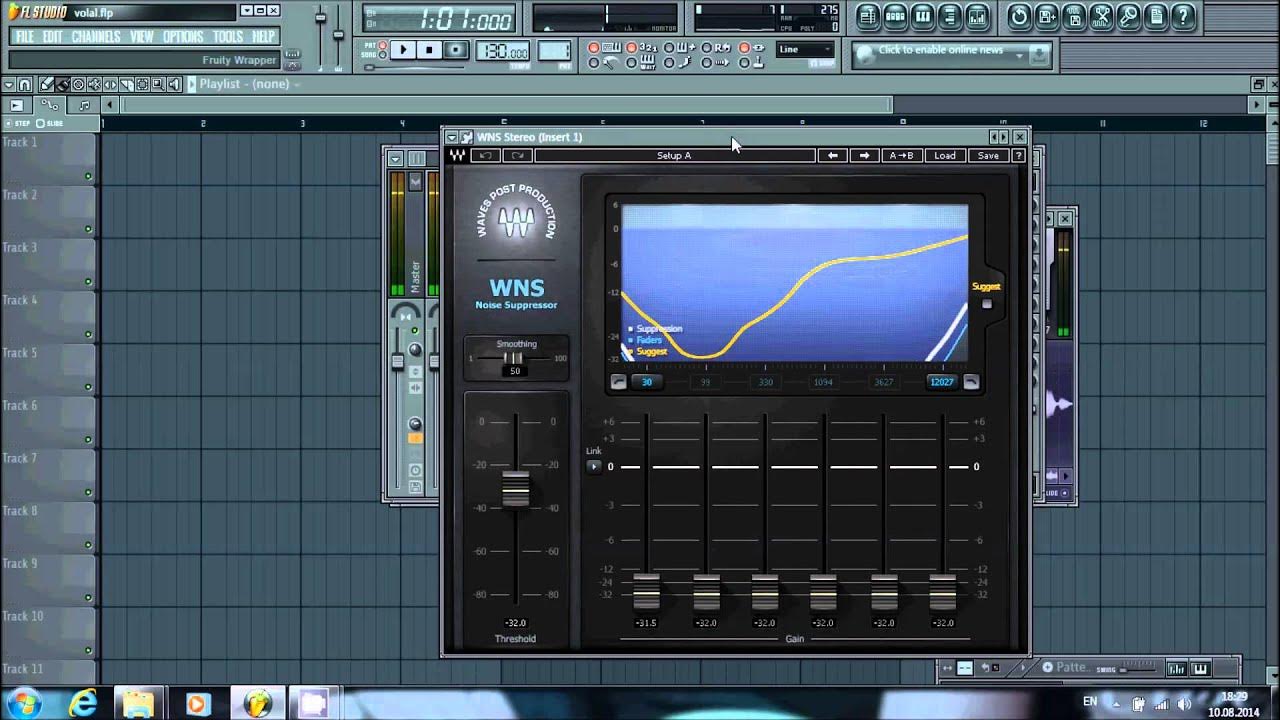The image size is (1280, 720).
Task: Open the playlist options menu arrow
Action: pyautogui.click(x=9, y=85)
